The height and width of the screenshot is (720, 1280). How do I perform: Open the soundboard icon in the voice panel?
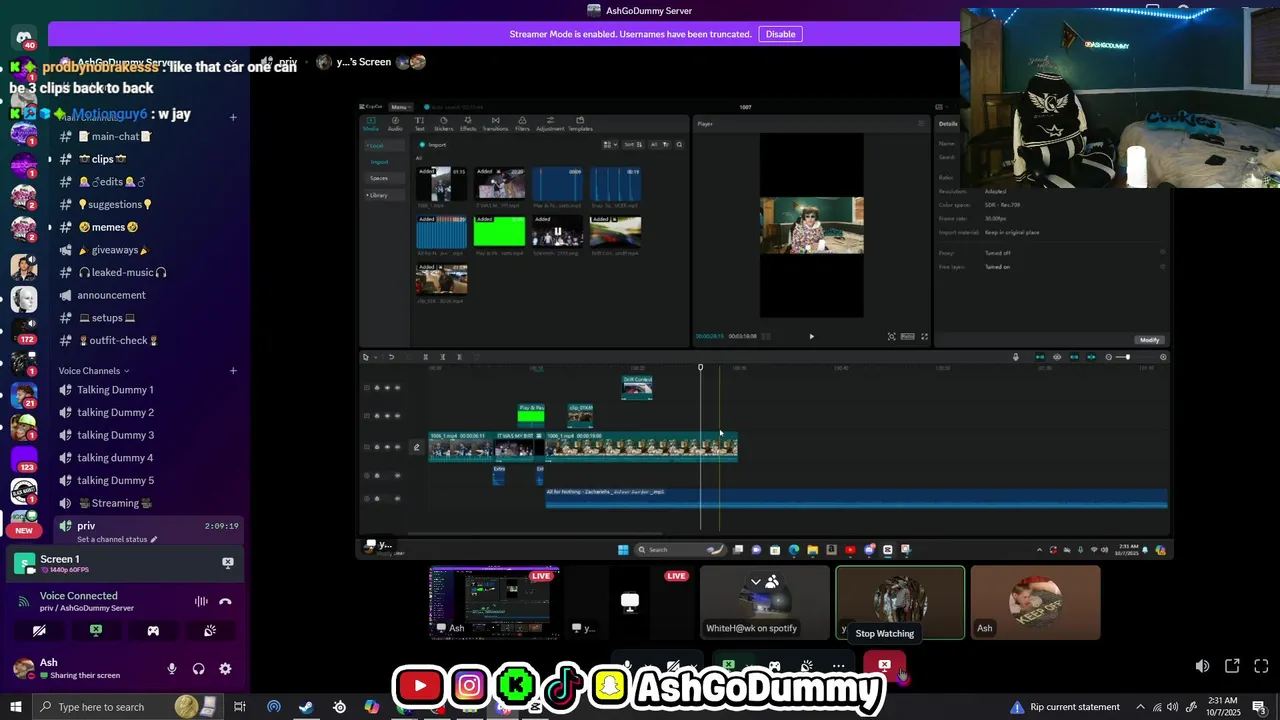tap(210, 631)
